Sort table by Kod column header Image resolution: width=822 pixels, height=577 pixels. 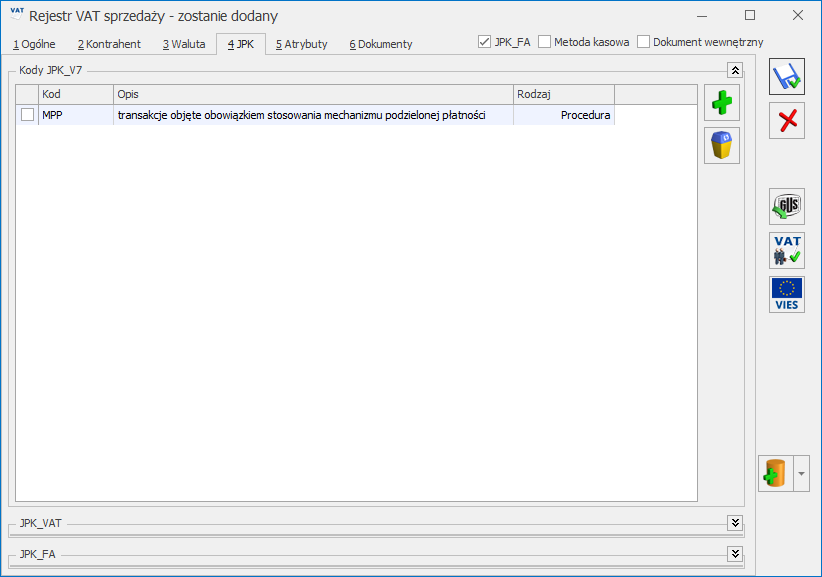tap(75, 93)
